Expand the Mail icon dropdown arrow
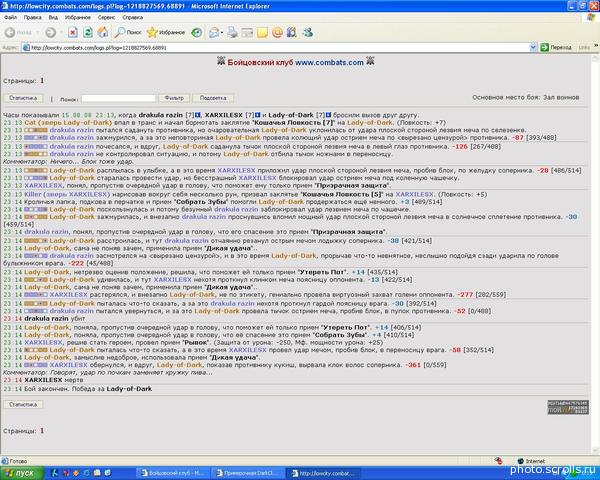The height and width of the screenshot is (480, 600). pyautogui.click(x=222, y=33)
